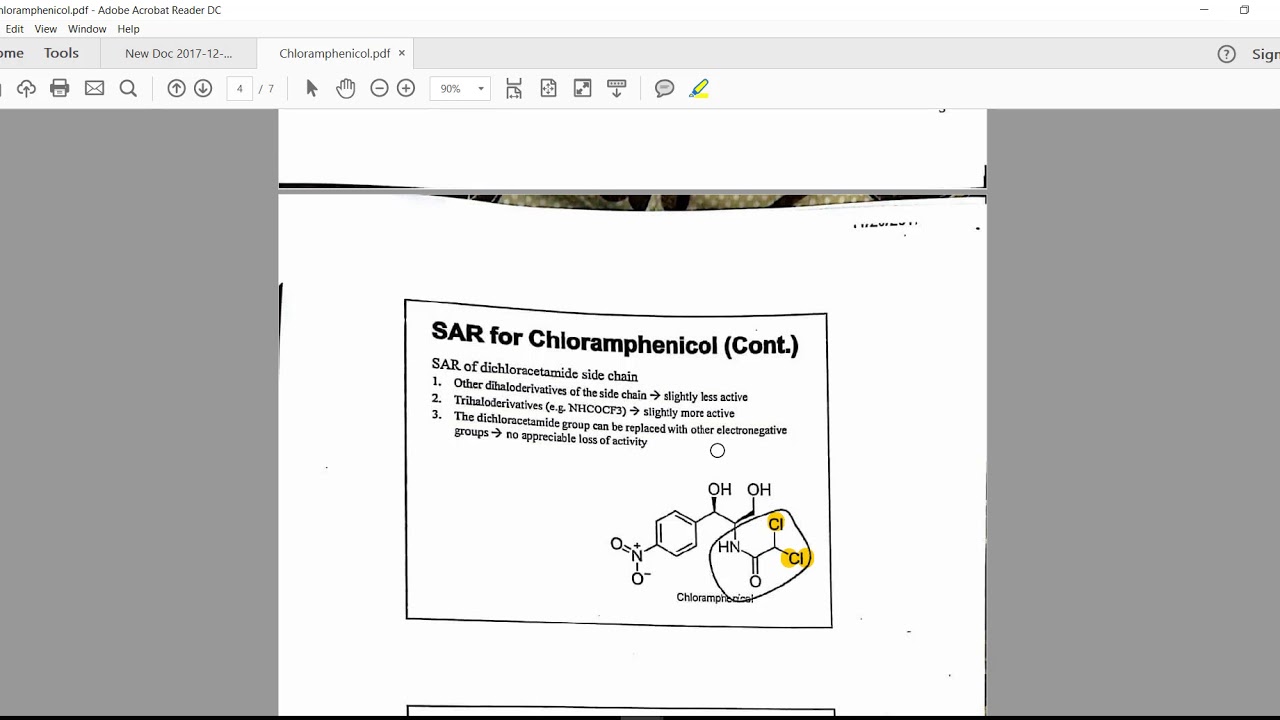Image resolution: width=1280 pixels, height=720 pixels.
Task: Switch to New Doc 2017-12 tab
Action: [178, 54]
